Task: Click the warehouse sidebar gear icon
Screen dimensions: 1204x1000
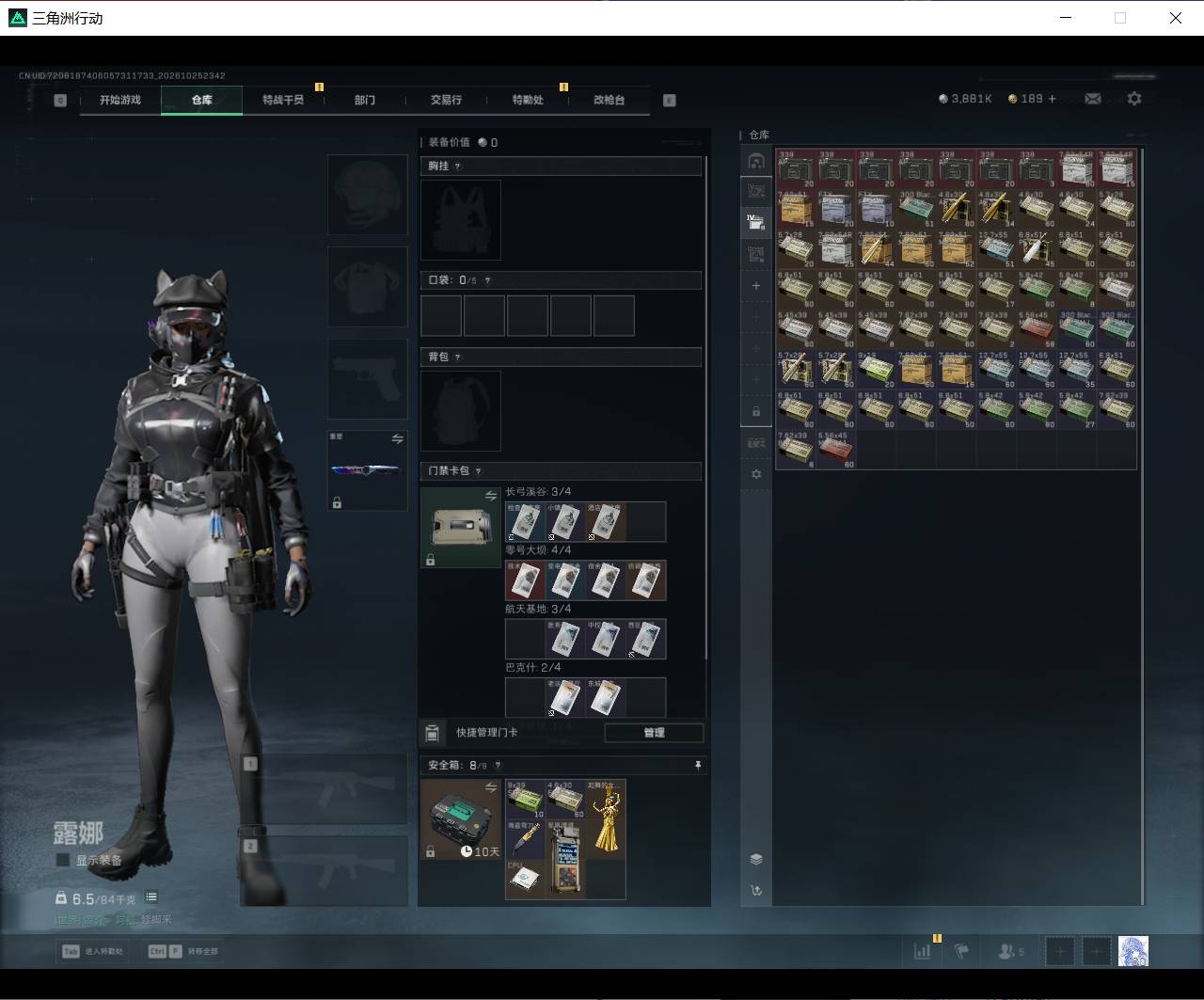Action: (x=756, y=475)
